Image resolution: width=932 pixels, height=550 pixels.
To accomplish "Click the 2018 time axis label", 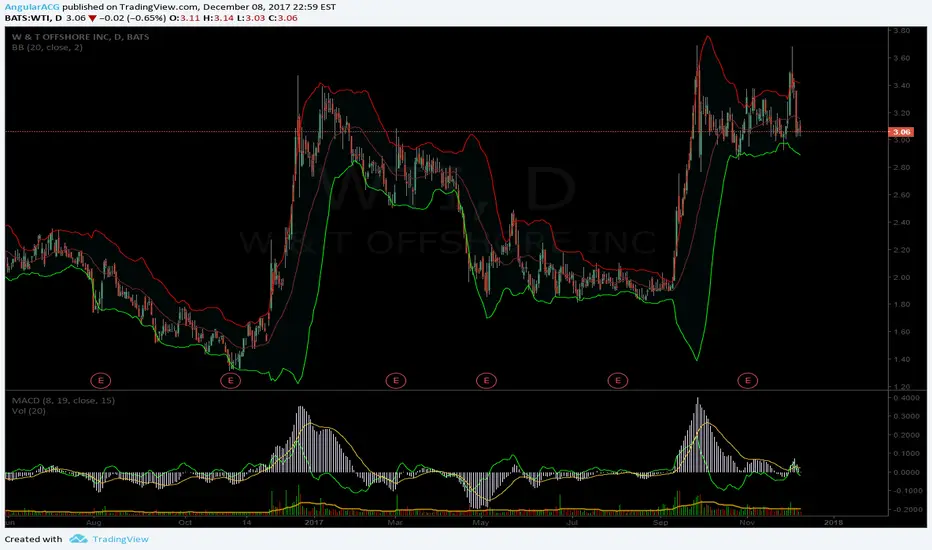I will (x=833, y=523).
